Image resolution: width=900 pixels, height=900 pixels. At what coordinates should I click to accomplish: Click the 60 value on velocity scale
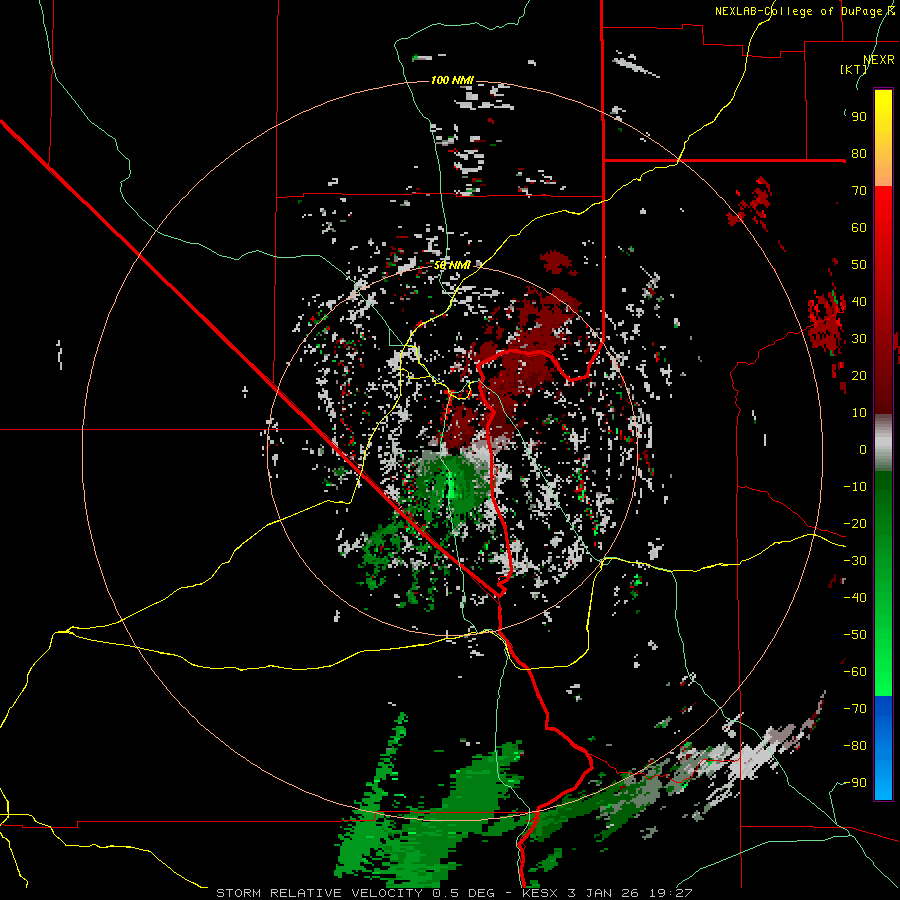click(x=859, y=227)
